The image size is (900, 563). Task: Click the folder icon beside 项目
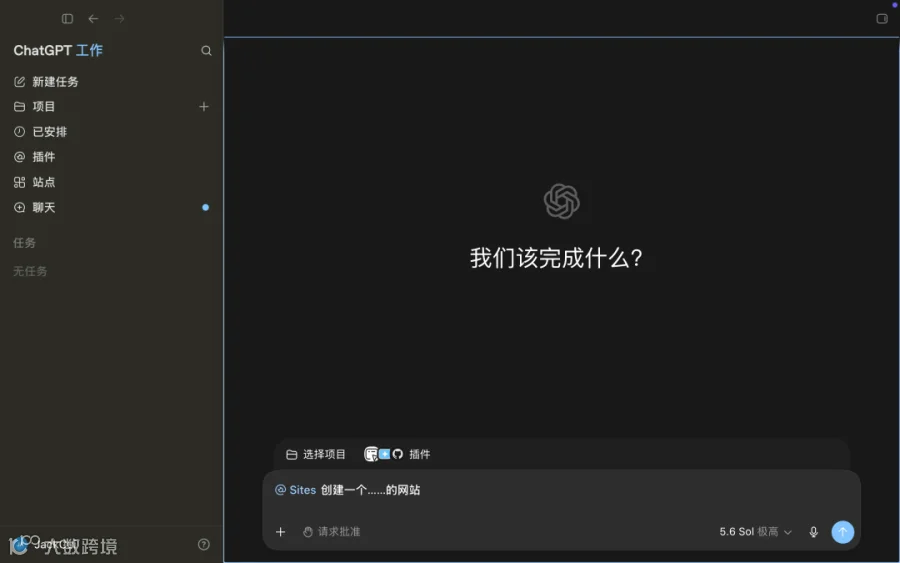[x=20, y=107]
